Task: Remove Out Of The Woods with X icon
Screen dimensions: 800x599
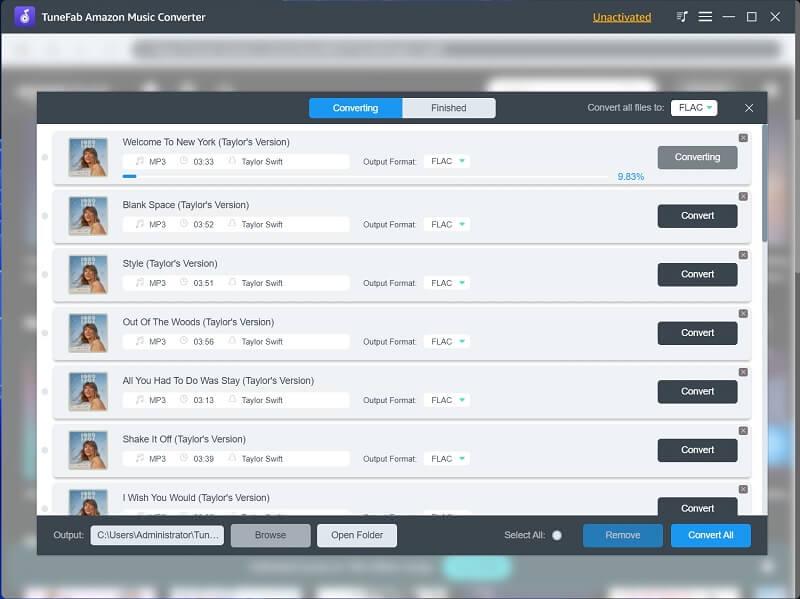Action: click(743, 314)
